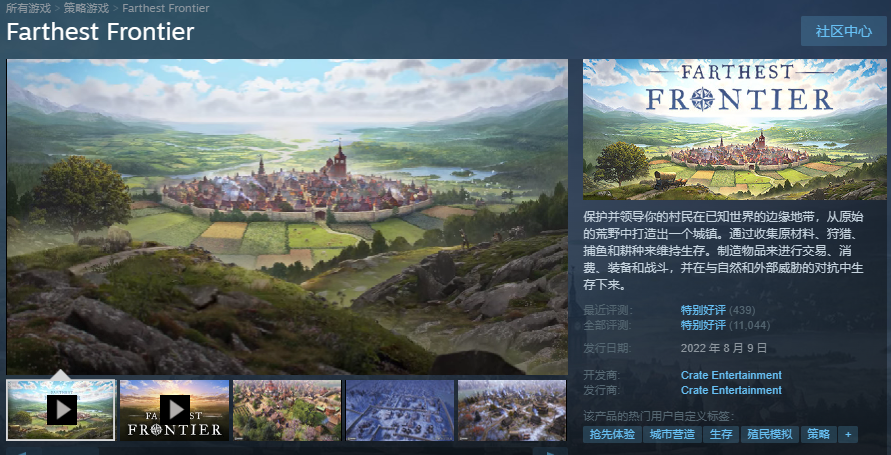Open the 所有游戏 breadcrumb link
This screenshot has width=891, height=455.
point(28,8)
